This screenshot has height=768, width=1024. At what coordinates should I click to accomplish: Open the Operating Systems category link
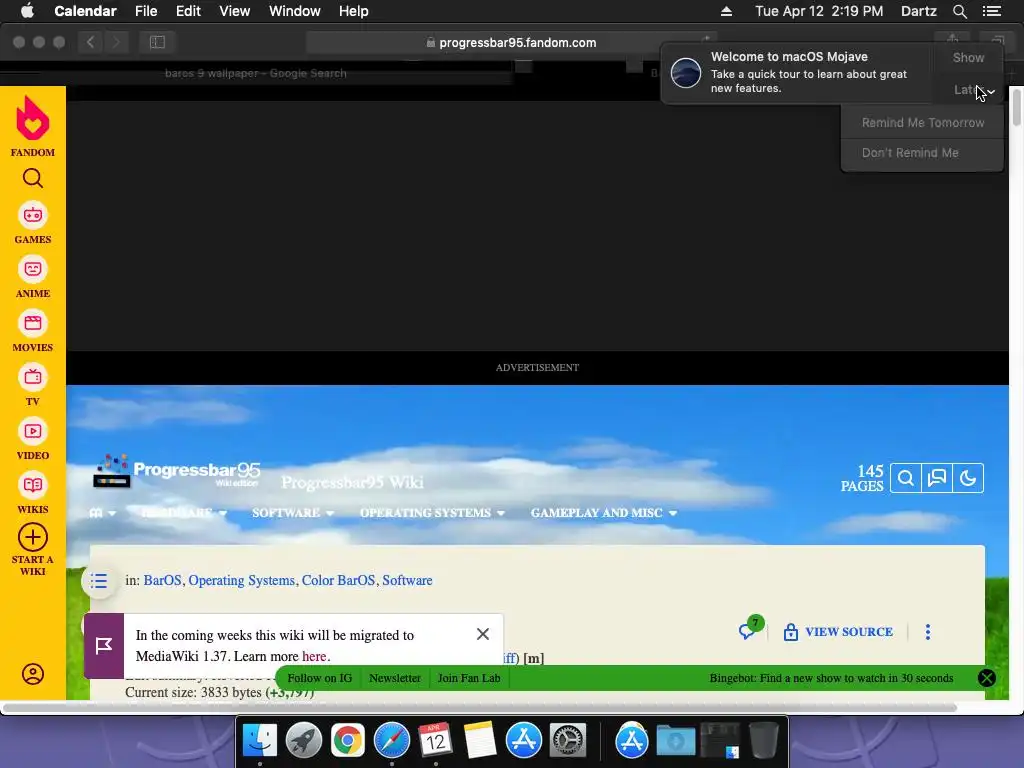[242, 580]
